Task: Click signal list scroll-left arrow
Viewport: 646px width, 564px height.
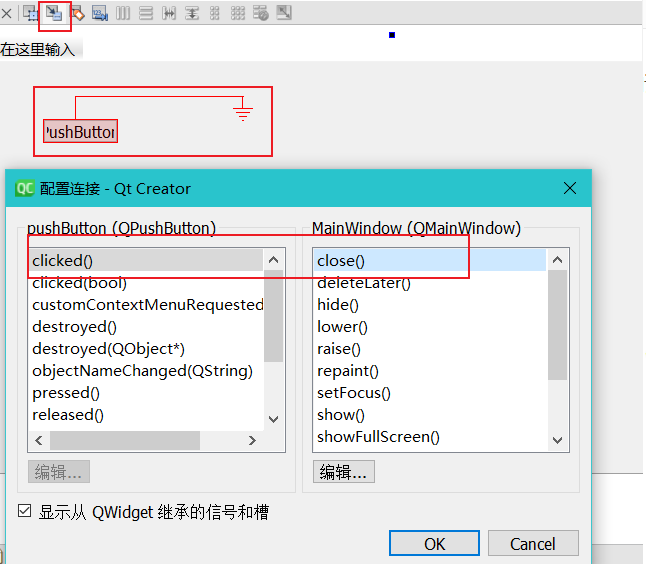Action: 39,440
